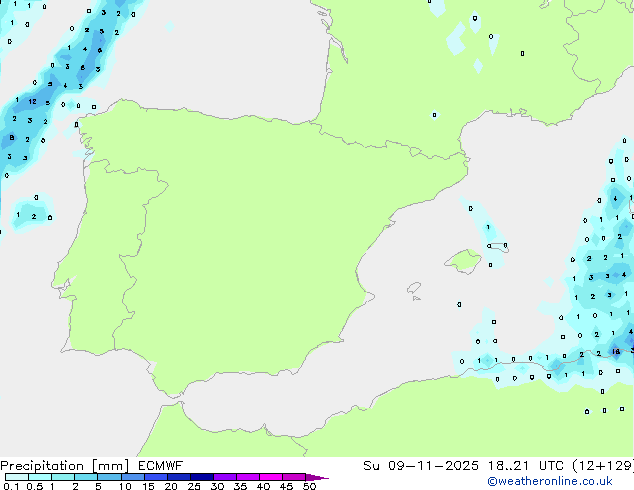The height and width of the screenshot is (490, 634).
Task: Pick the legend swatch between 2 and 5
Action: [x=87, y=477]
